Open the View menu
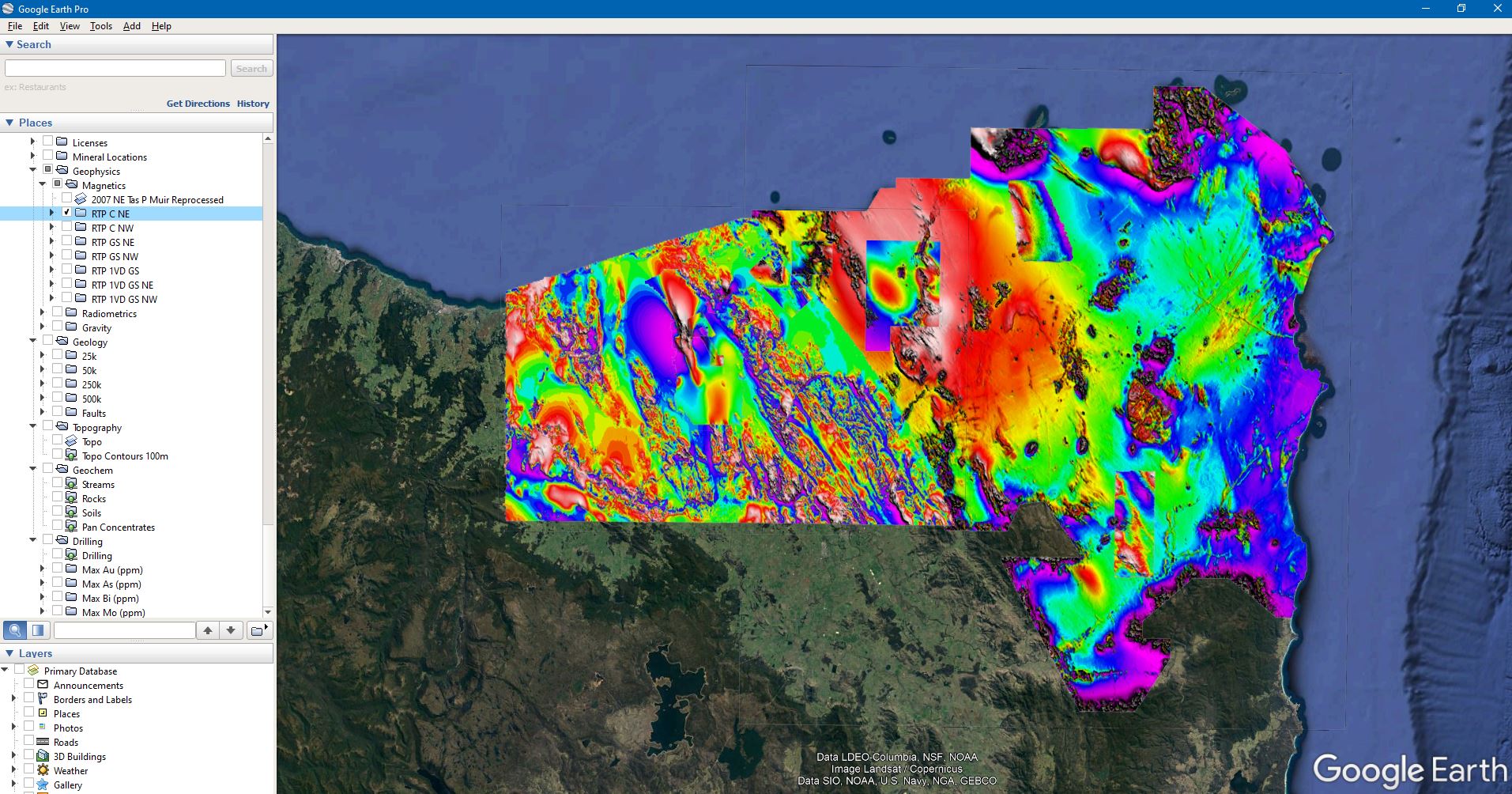 70,25
